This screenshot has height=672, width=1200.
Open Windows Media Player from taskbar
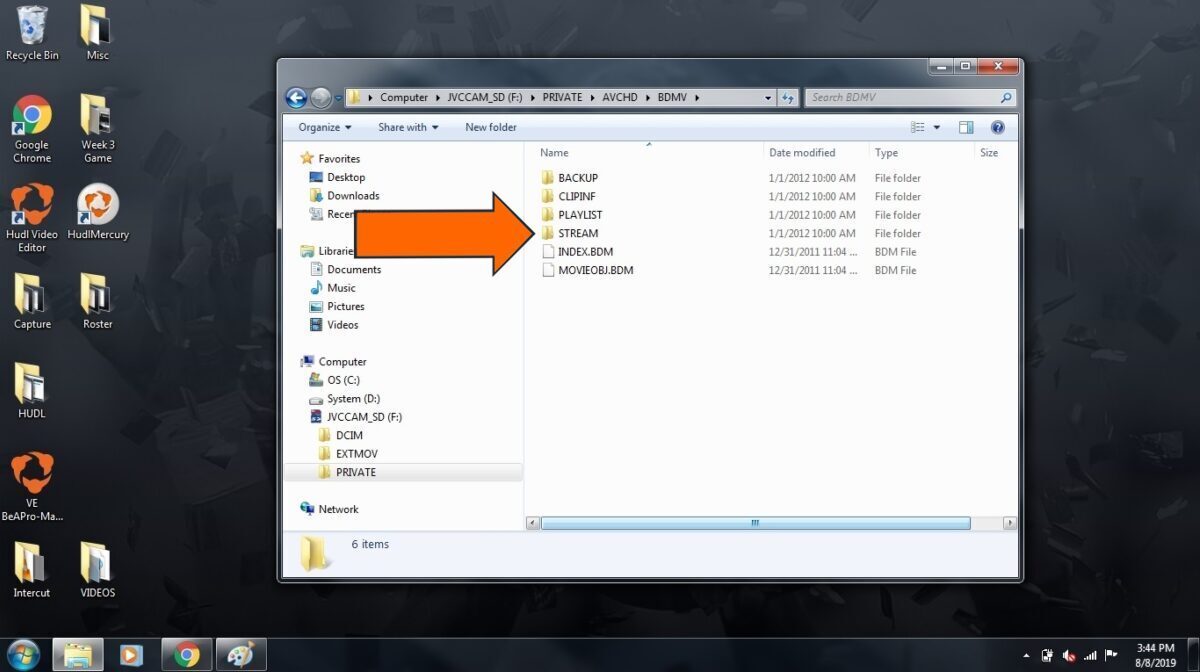click(131, 655)
